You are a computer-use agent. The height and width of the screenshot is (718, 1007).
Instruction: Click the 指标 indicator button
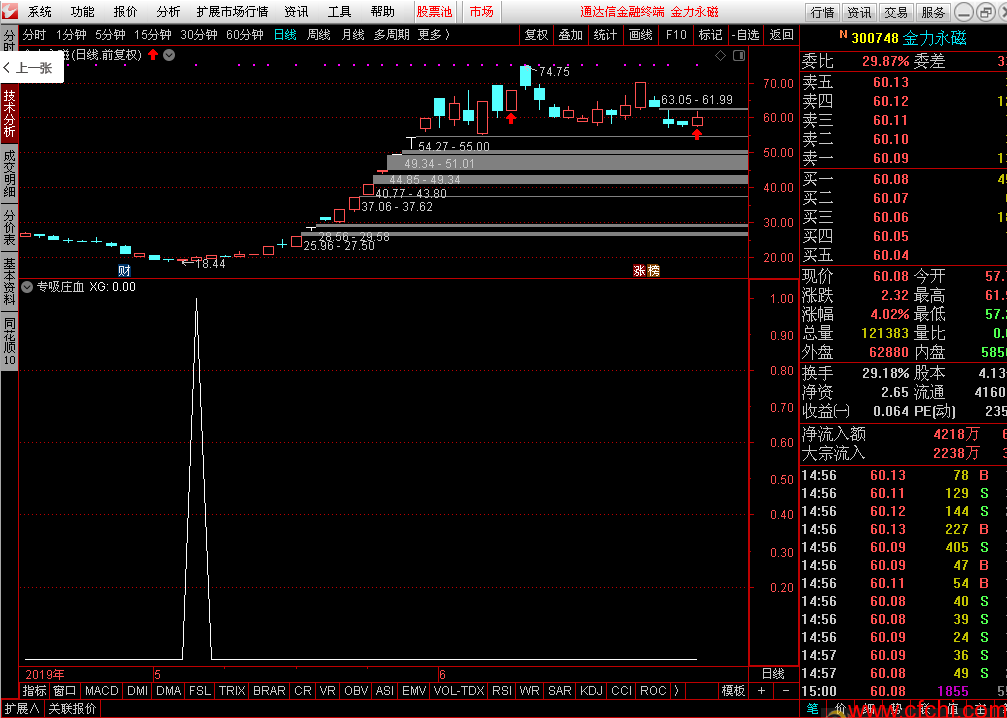click(34, 691)
